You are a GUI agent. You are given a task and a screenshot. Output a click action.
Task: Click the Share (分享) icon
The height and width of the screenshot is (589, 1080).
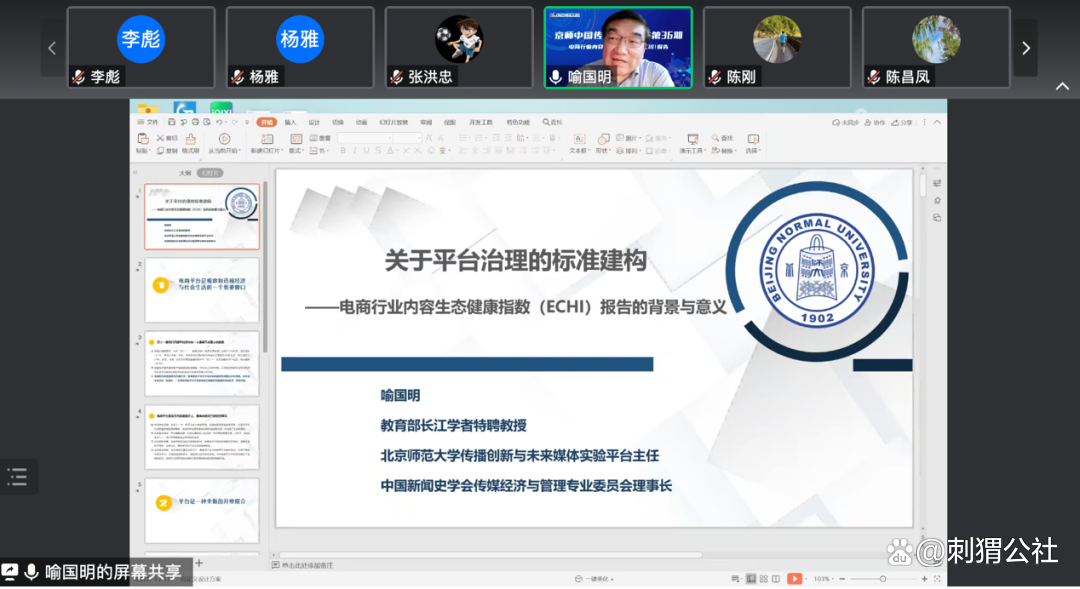[895, 123]
